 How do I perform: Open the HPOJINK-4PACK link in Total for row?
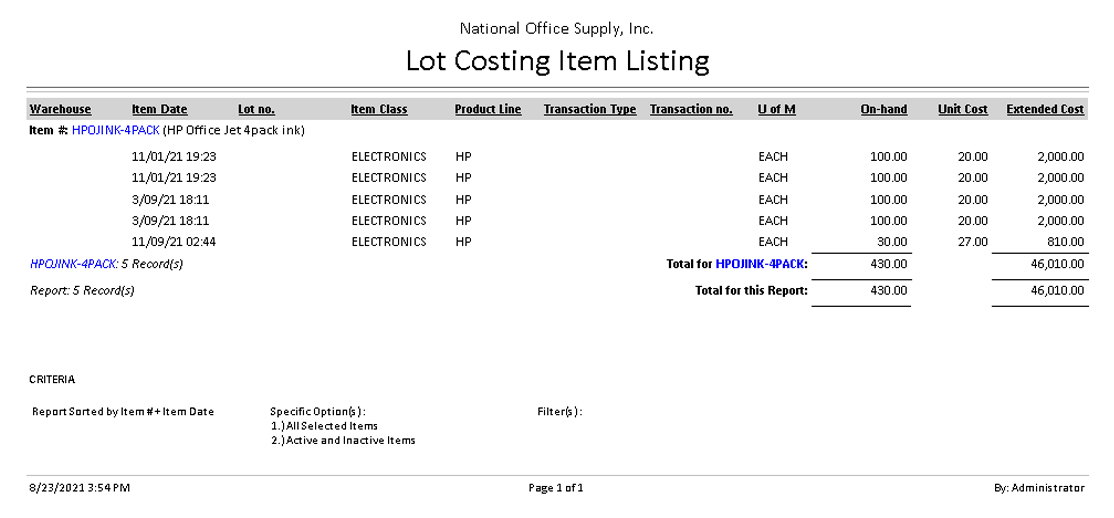(x=760, y=265)
